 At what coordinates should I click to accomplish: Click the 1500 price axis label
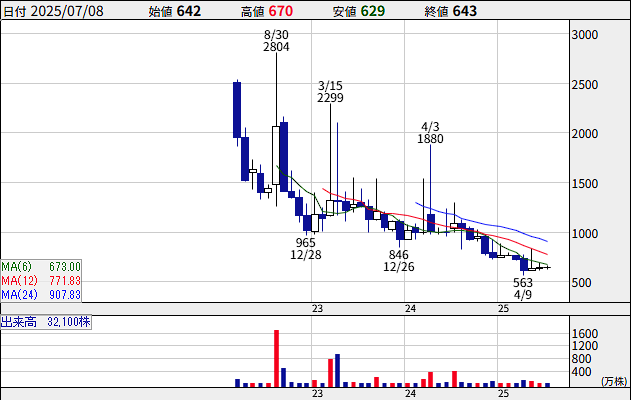coord(585,184)
